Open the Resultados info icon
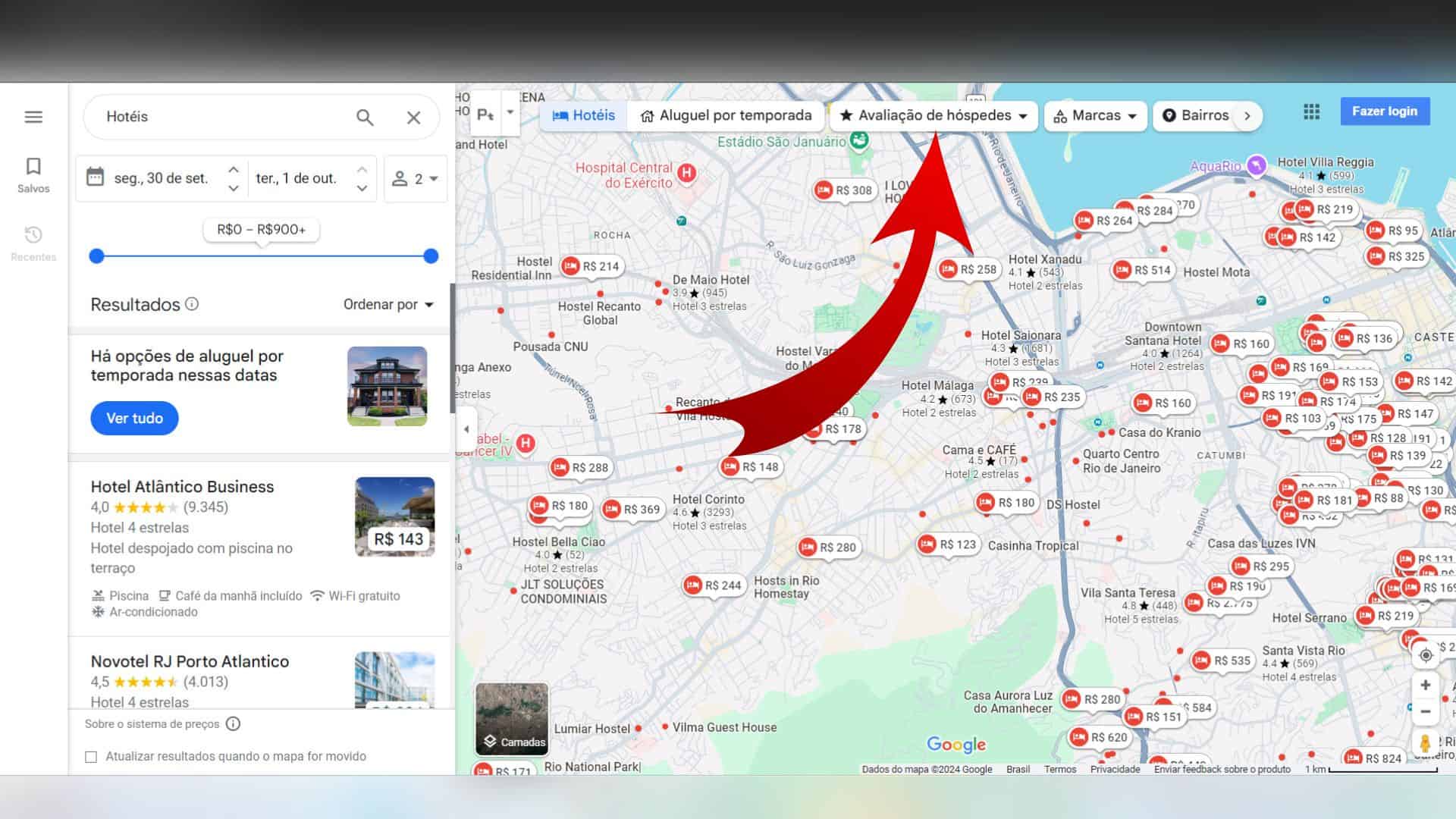Viewport: 1456px width, 819px height. 192,304
